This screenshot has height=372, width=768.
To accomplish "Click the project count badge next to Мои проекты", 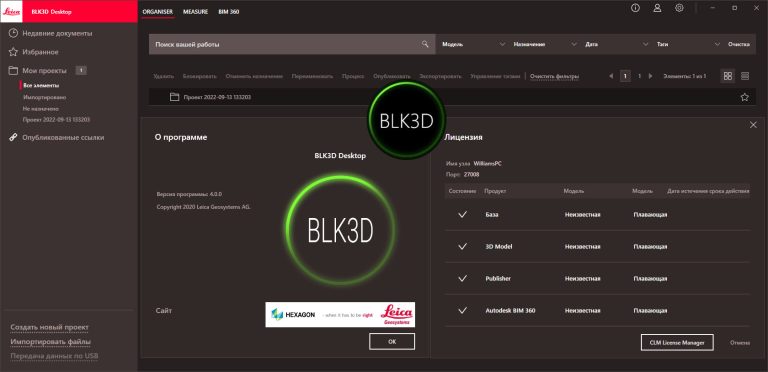I will tap(81, 70).
